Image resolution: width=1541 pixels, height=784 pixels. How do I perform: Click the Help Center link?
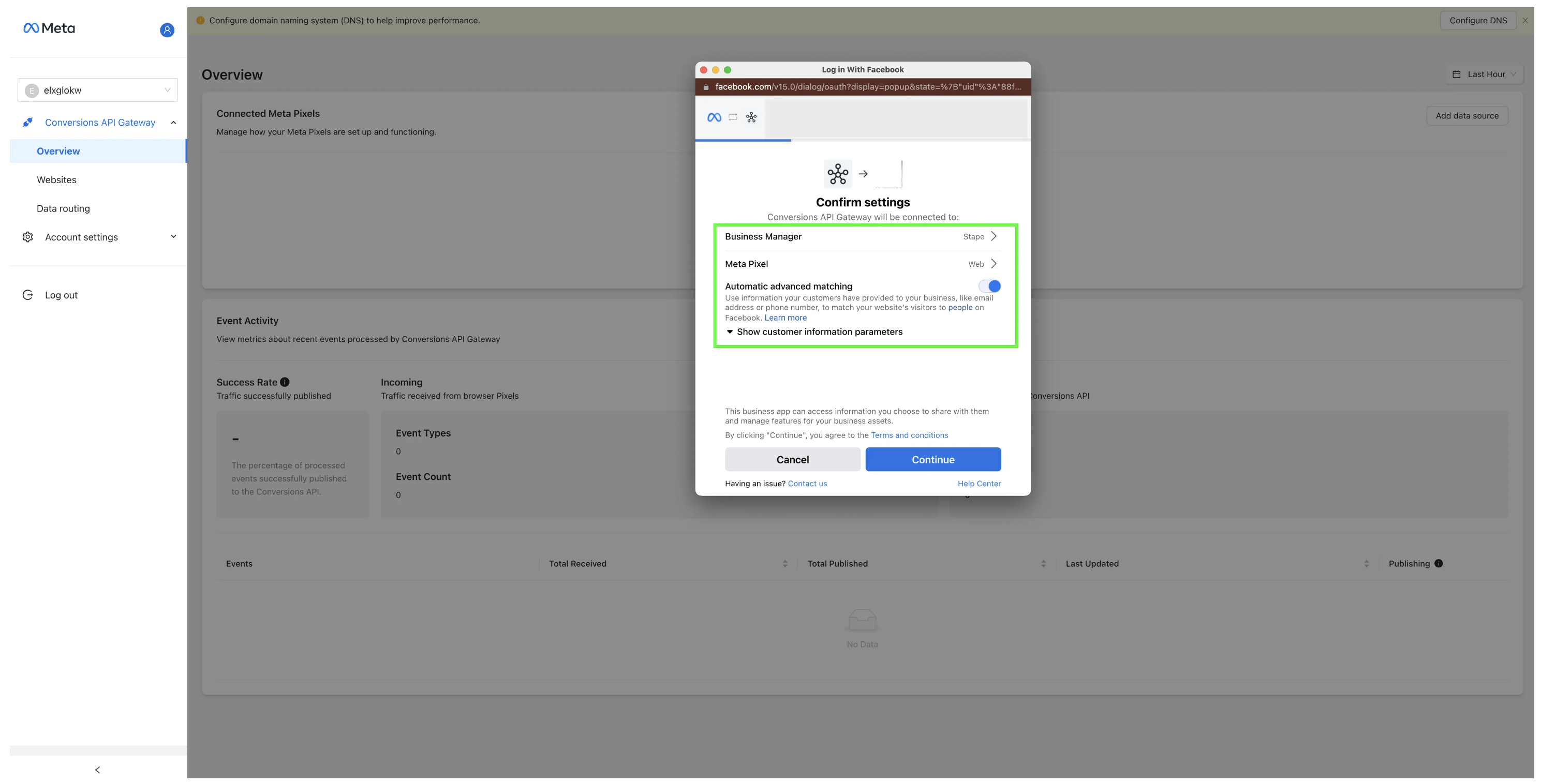(979, 484)
